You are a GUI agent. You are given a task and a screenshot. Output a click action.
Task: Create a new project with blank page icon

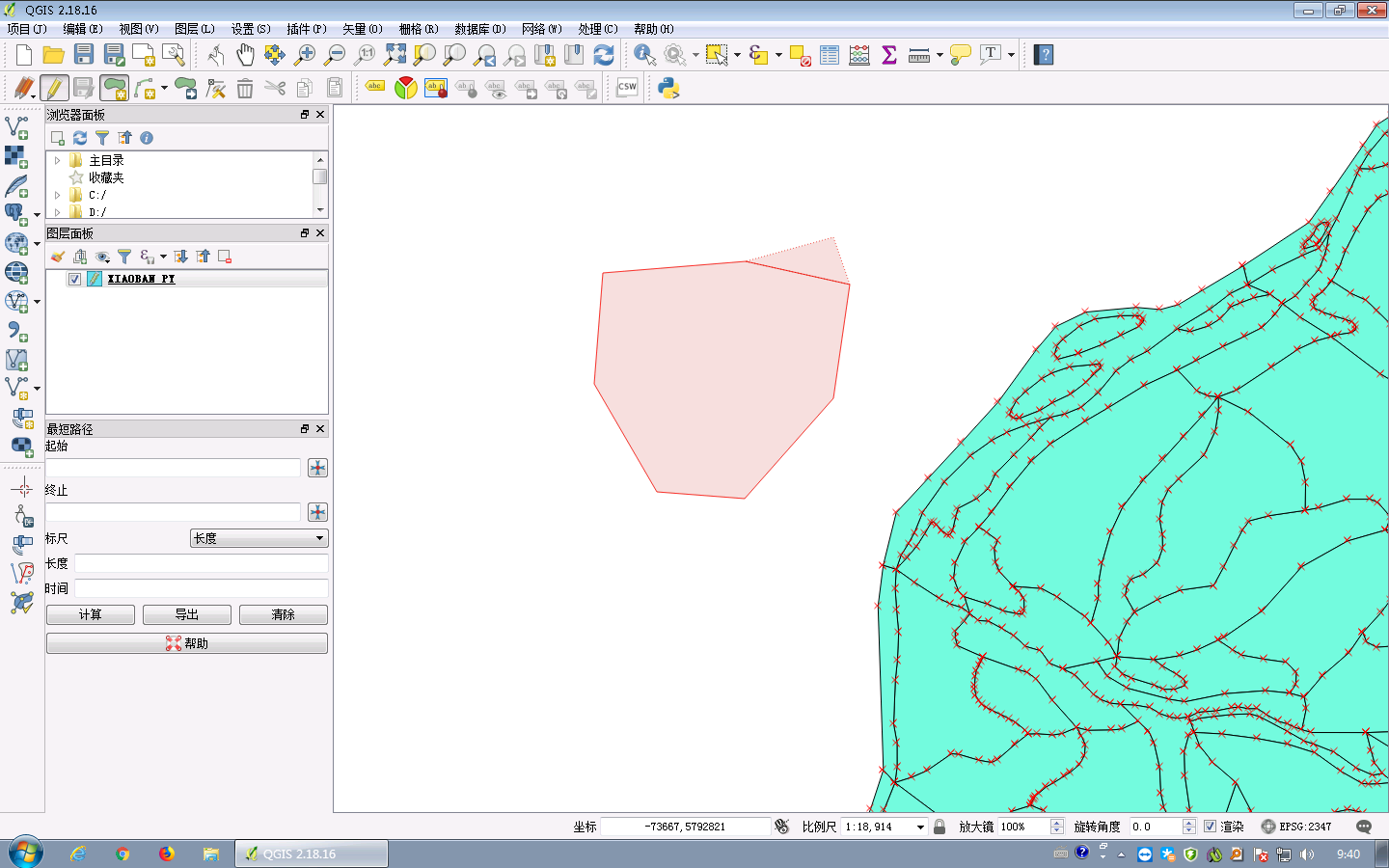[x=24, y=55]
